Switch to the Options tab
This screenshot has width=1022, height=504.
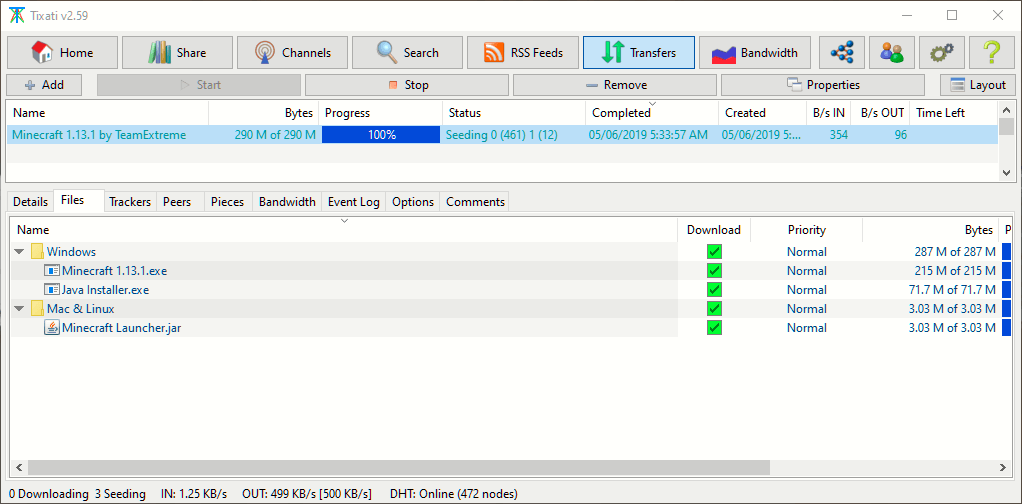coord(413,202)
